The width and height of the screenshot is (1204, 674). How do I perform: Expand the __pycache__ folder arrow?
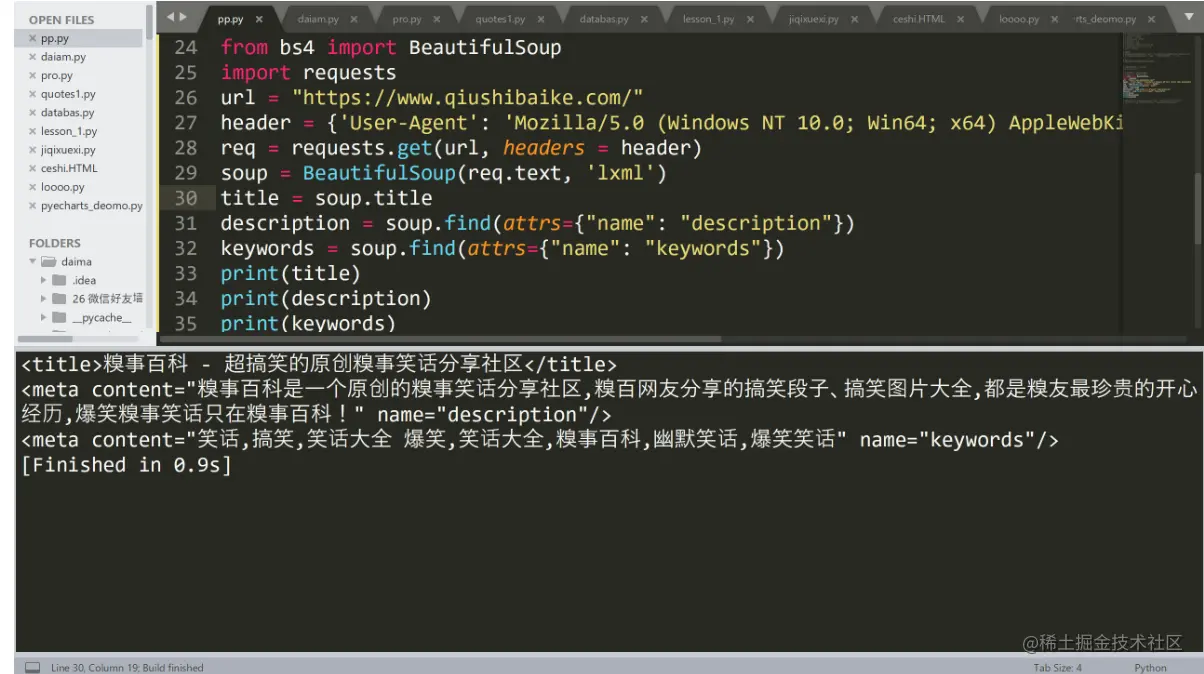[44, 317]
